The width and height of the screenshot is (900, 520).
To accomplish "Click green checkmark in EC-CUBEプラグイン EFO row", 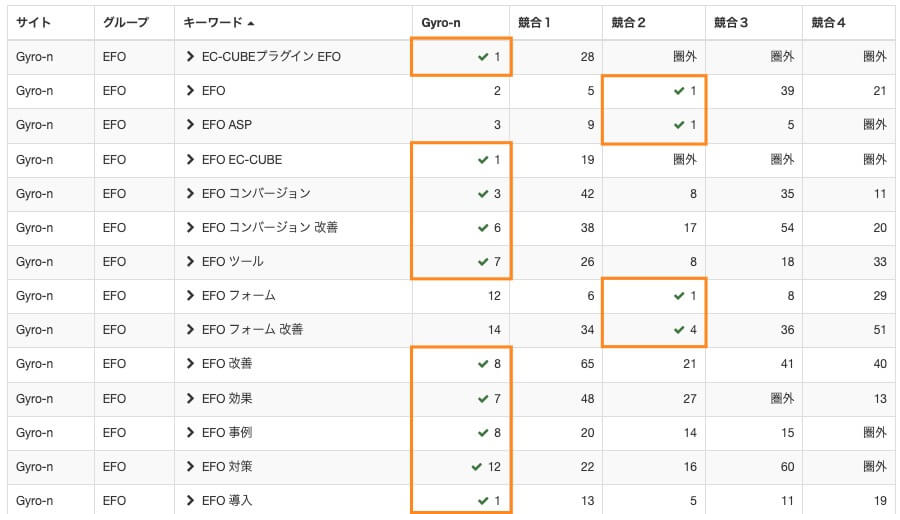I will [x=483, y=57].
